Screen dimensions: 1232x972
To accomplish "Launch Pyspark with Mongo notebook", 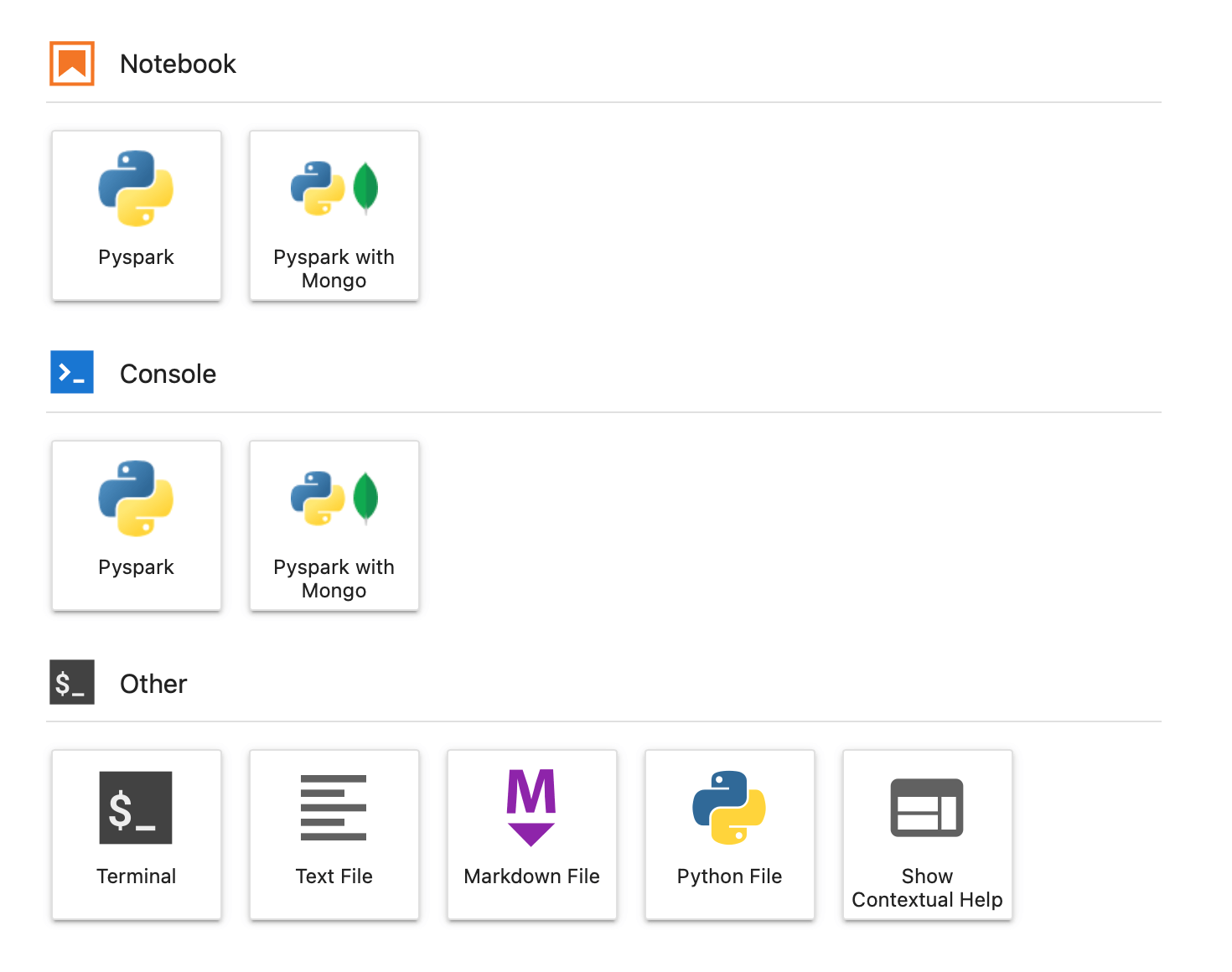I will 334,215.
